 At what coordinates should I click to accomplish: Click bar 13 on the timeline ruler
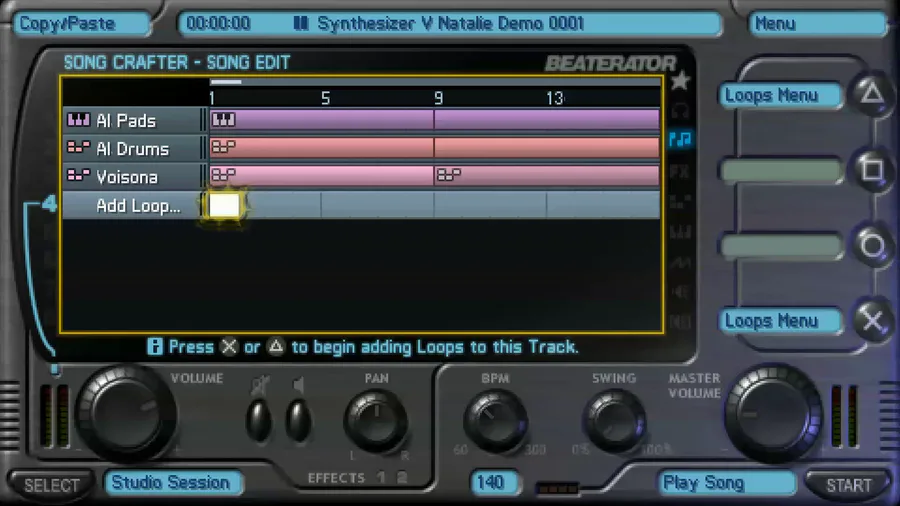coord(555,98)
